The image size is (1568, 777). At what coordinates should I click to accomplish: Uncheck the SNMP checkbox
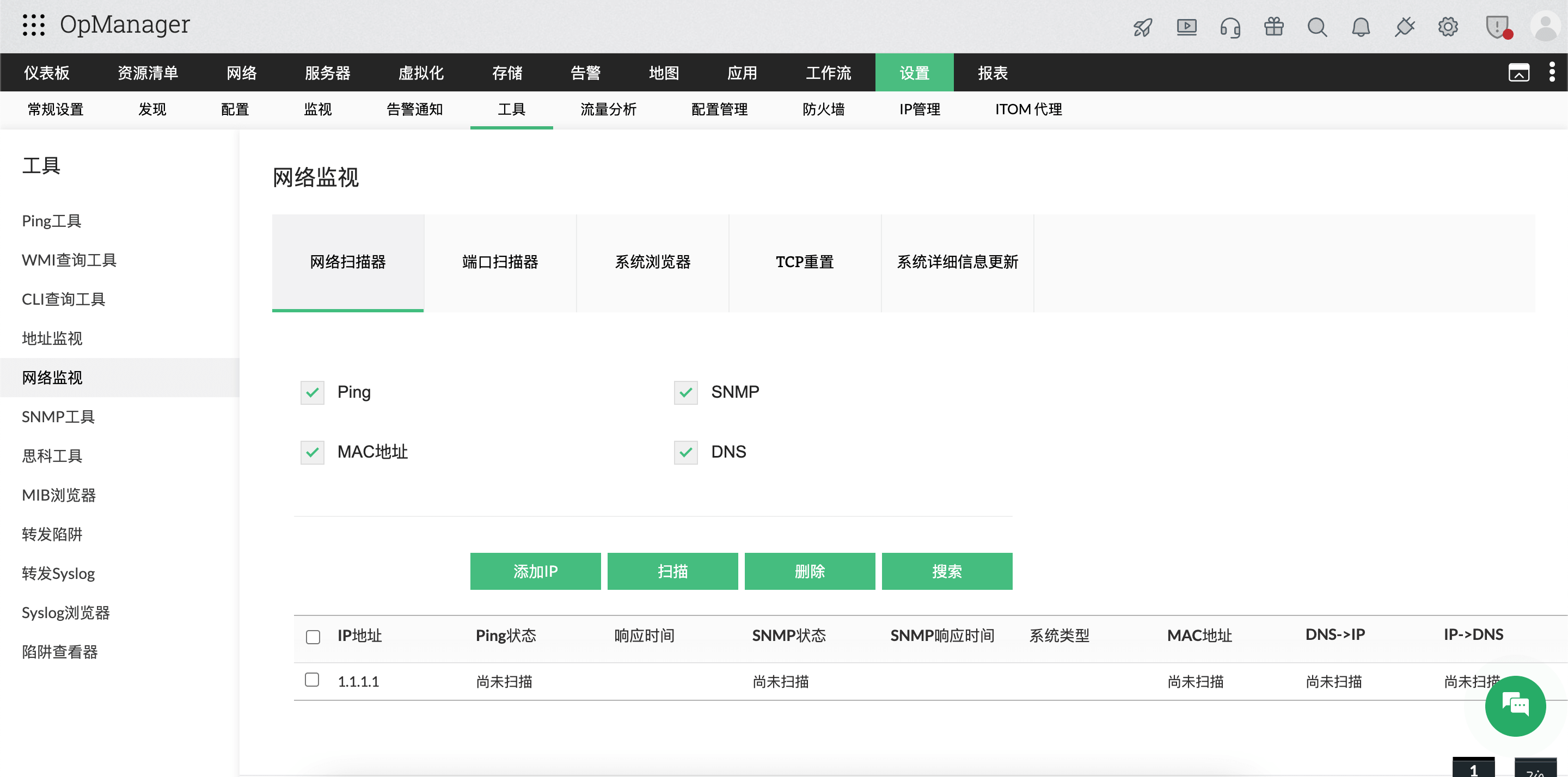pos(686,392)
